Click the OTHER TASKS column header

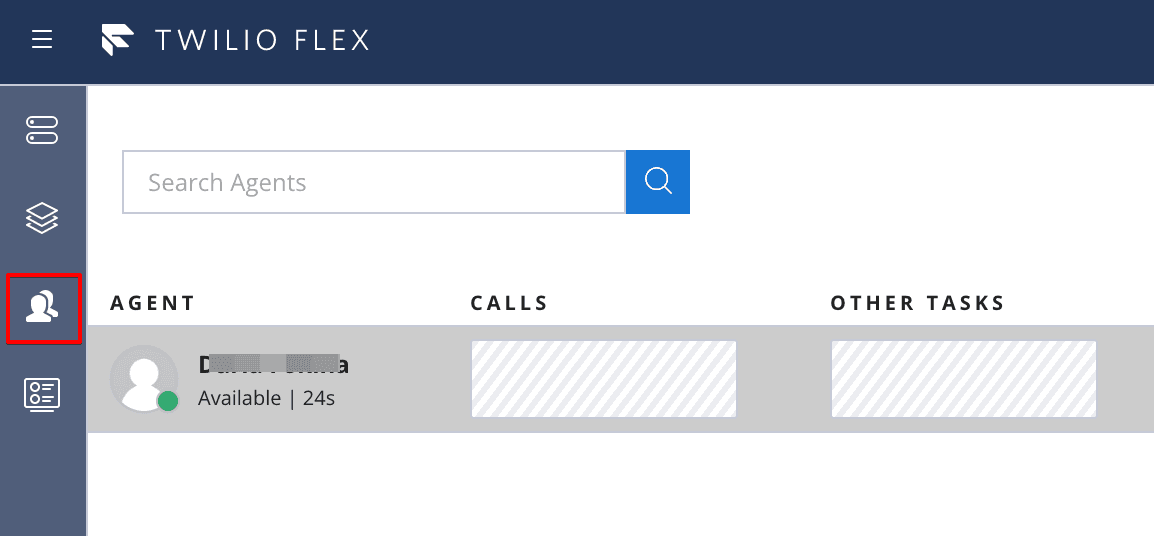(917, 303)
